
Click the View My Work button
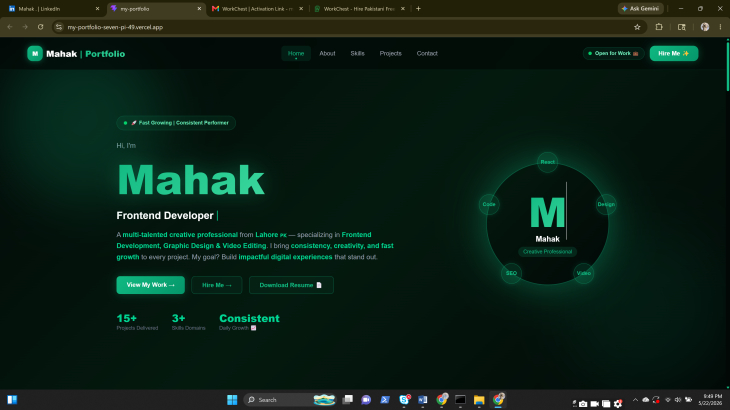pyautogui.click(x=150, y=285)
